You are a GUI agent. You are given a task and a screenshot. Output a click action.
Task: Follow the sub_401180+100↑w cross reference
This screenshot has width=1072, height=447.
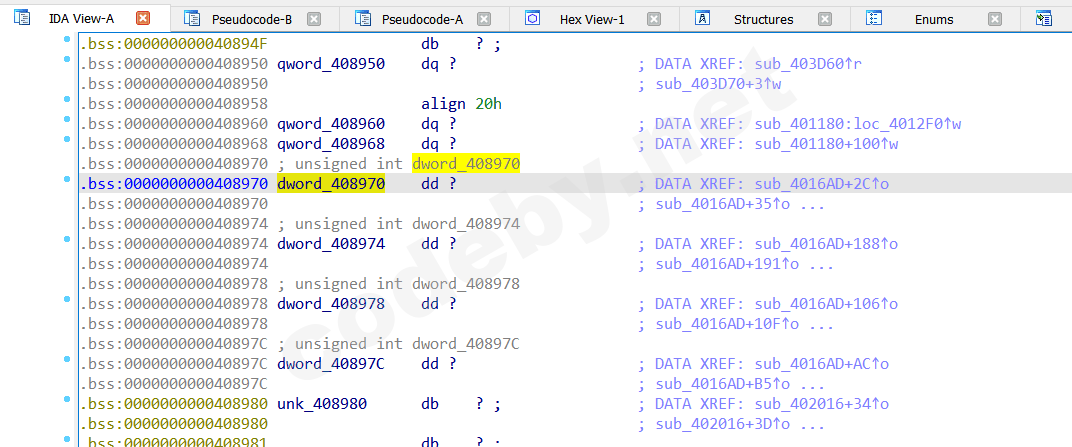tap(826, 144)
